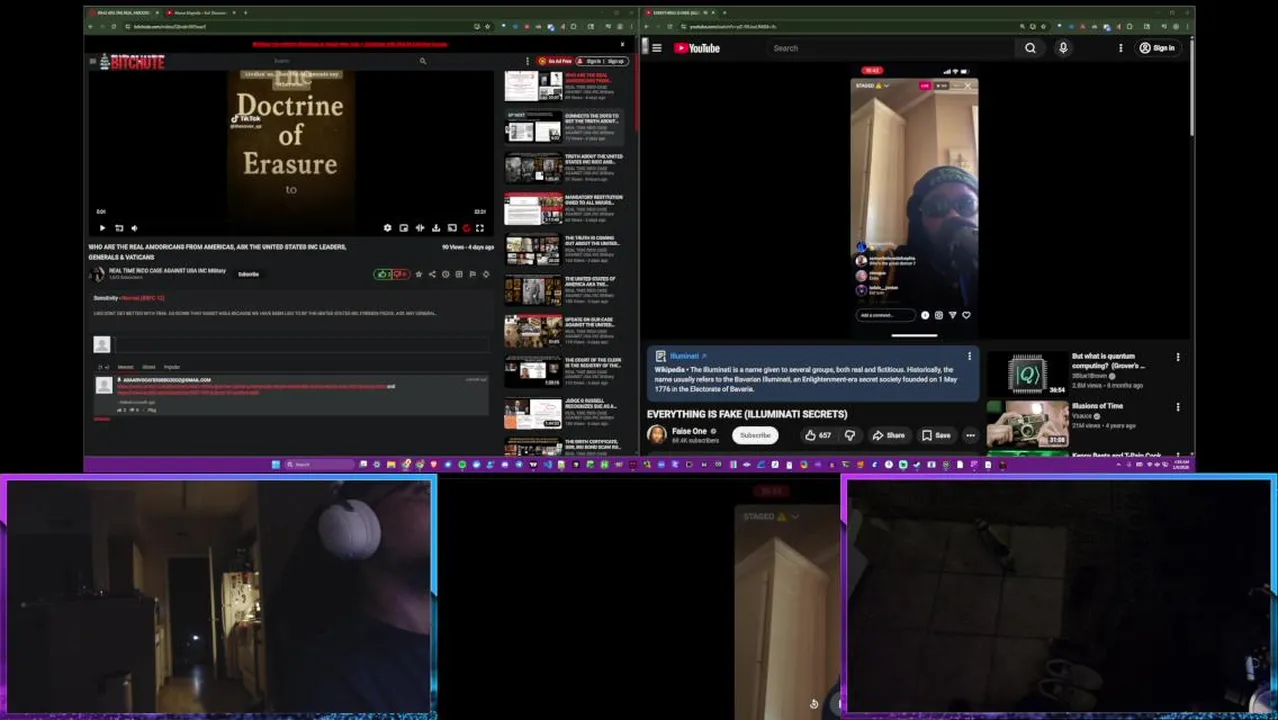Screen dimensions: 1278x720
Task: Cast the BitChute video
Action: [452, 228]
